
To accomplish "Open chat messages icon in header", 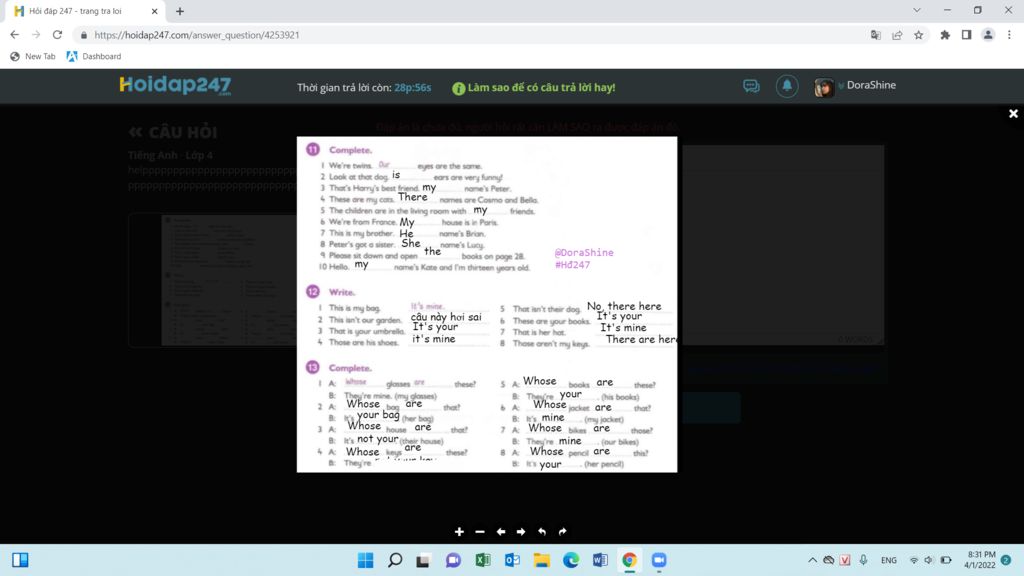I will point(751,86).
